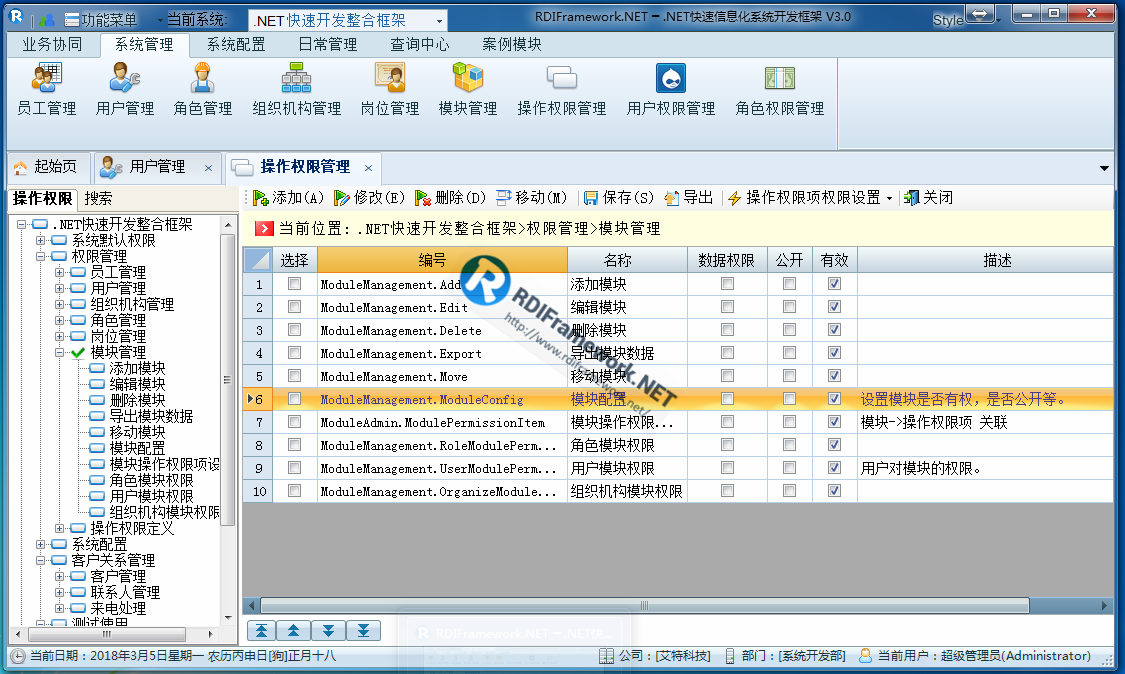Click the grid horizontal scrollbar thumb

coord(645,605)
